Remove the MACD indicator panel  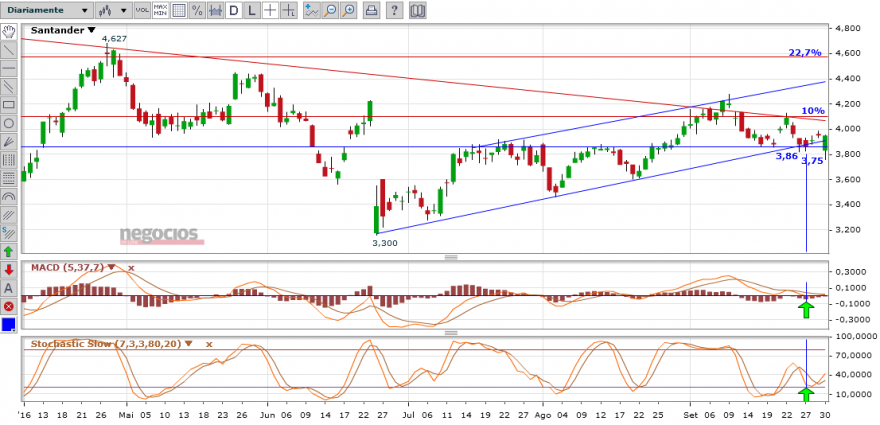pos(131,268)
